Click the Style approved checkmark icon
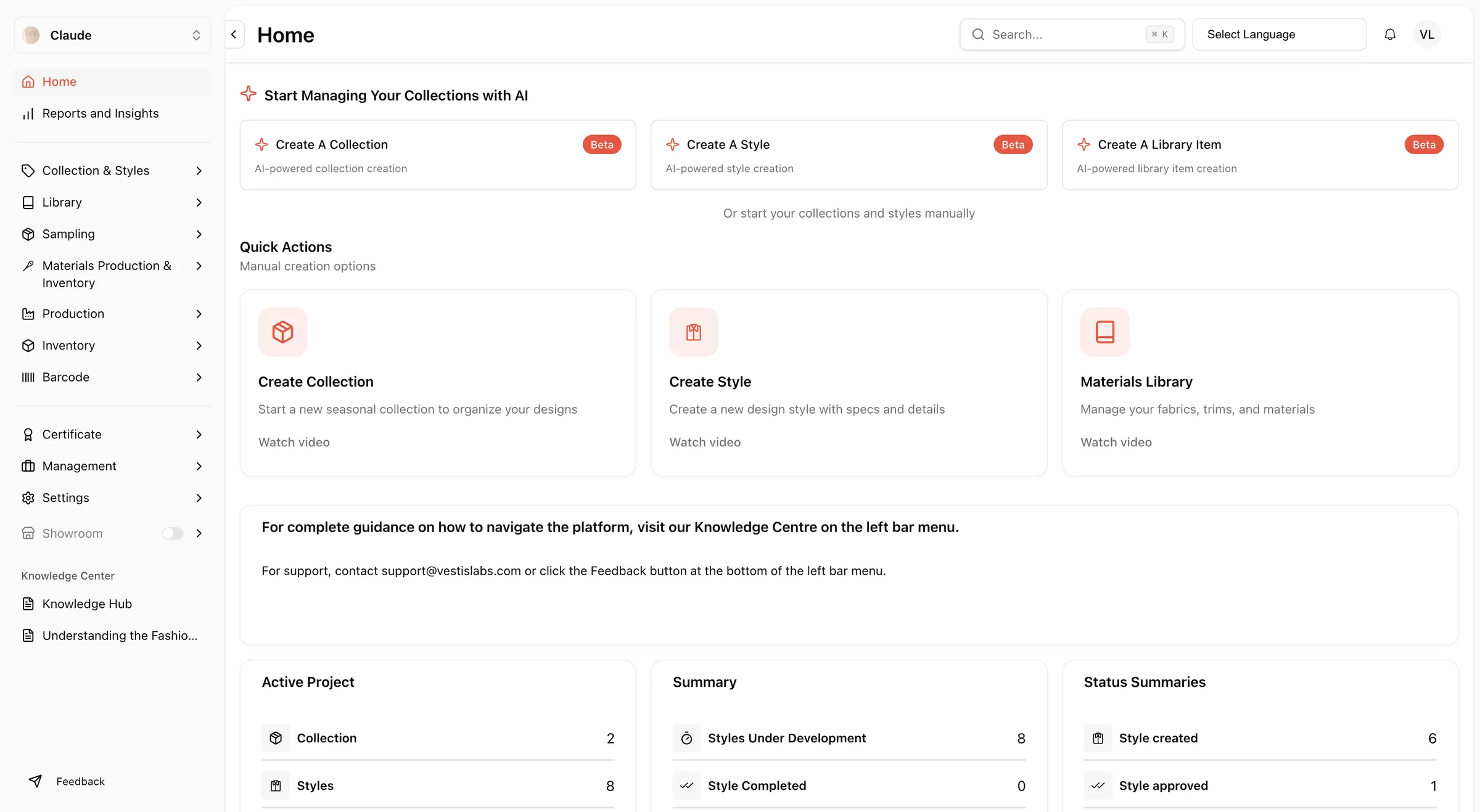This screenshot has height=812, width=1480. [x=1098, y=785]
